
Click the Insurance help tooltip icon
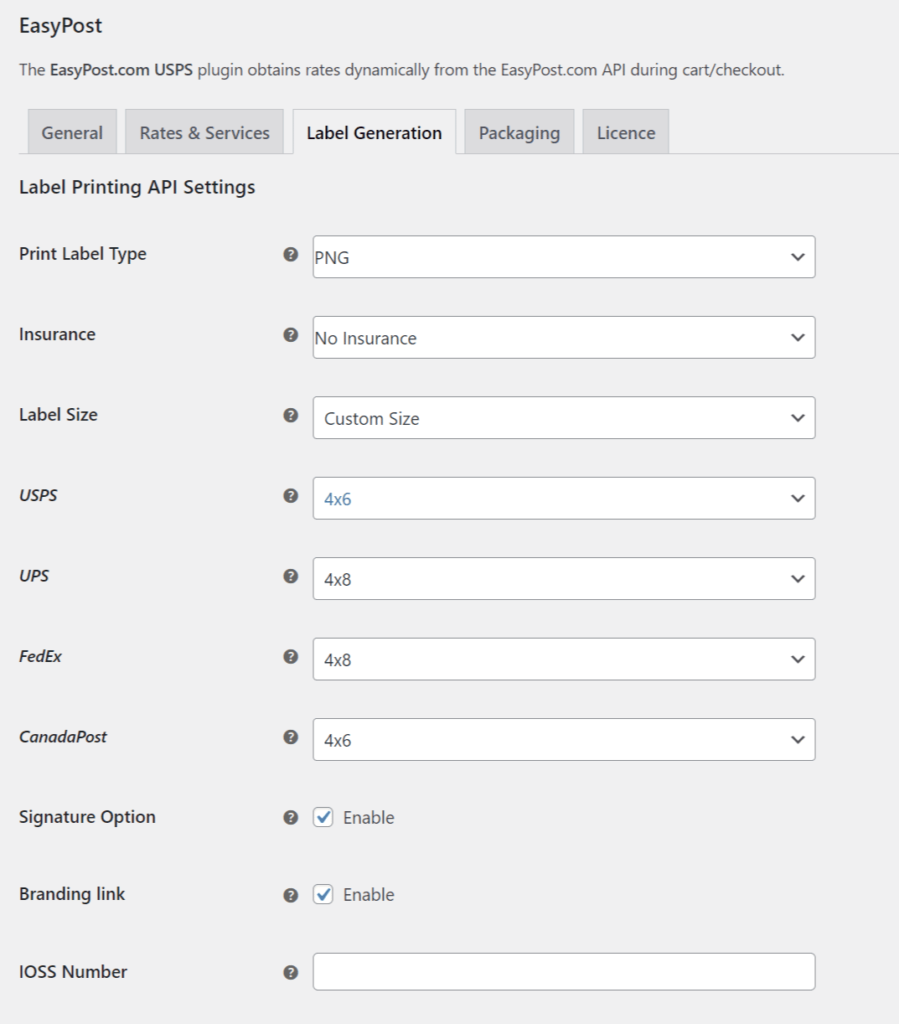(292, 335)
